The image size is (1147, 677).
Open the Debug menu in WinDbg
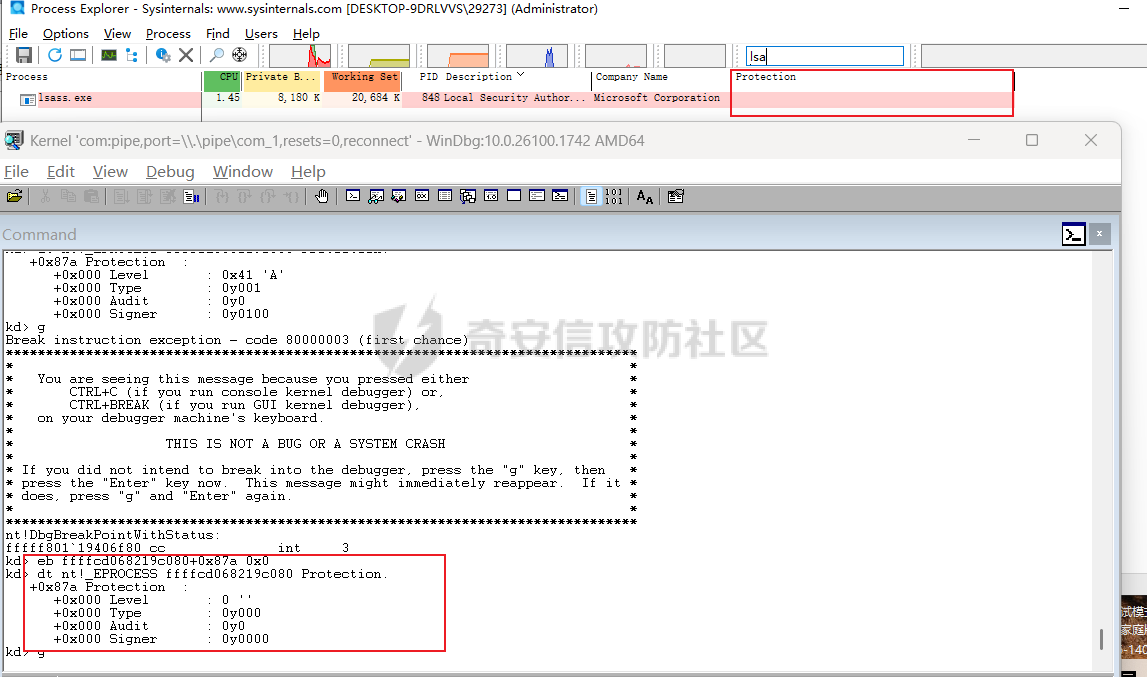(170, 172)
